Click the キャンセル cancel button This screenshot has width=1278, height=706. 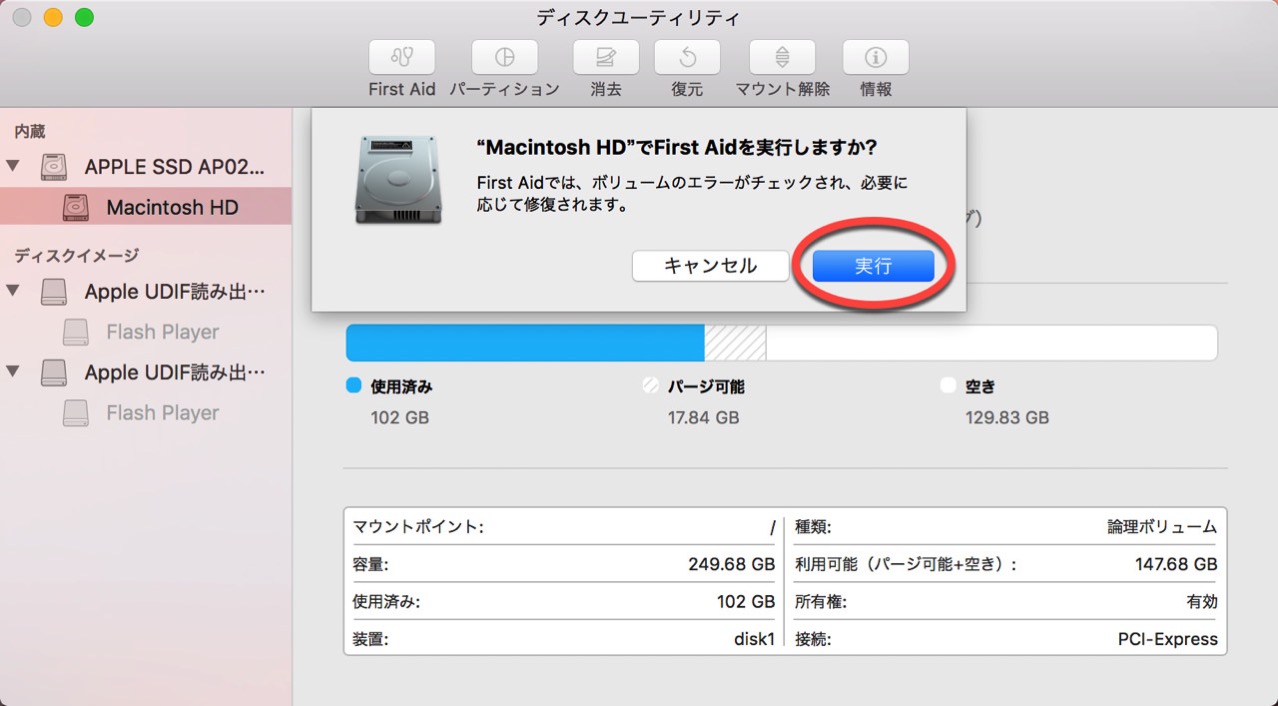[x=710, y=266]
